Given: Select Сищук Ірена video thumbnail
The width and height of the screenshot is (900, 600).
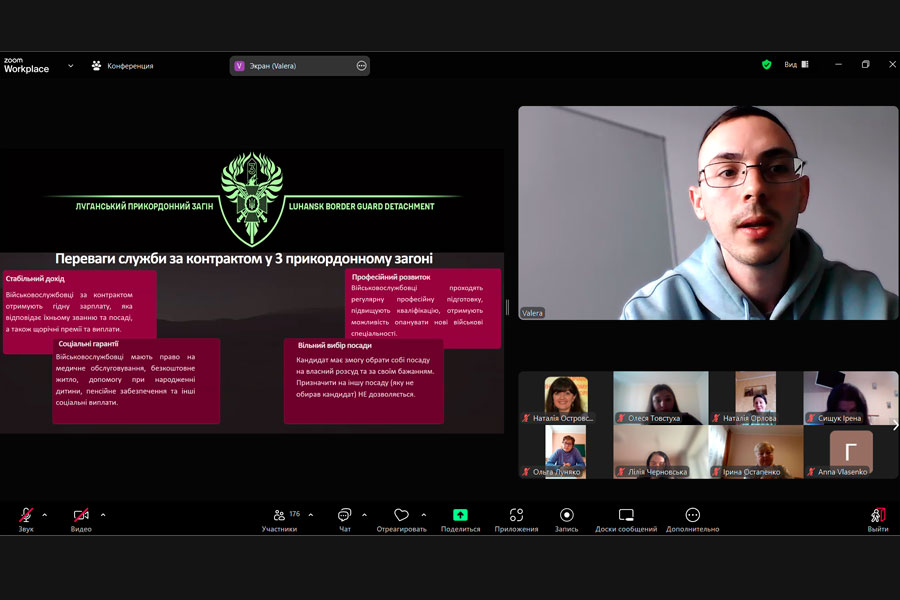Looking at the screenshot, I should tap(851, 398).
